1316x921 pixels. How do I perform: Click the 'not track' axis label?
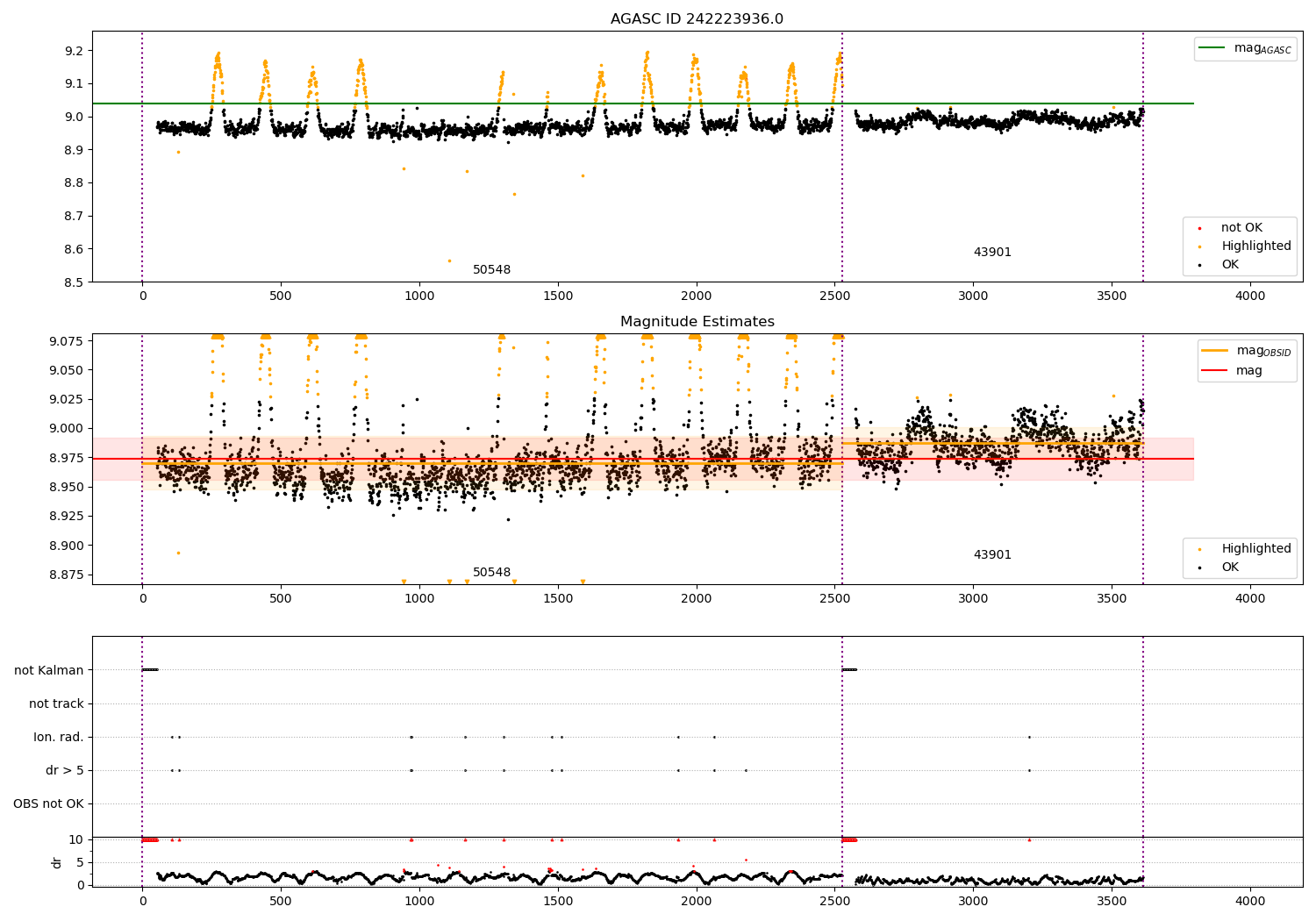pos(56,703)
